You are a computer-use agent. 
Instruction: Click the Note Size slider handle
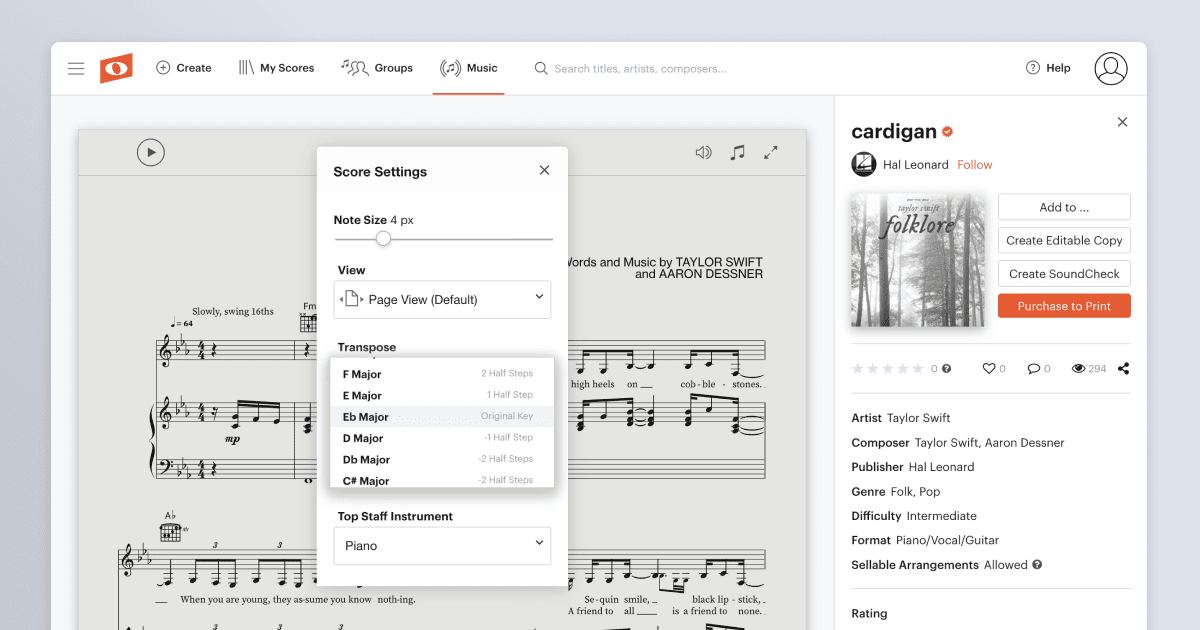383,238
